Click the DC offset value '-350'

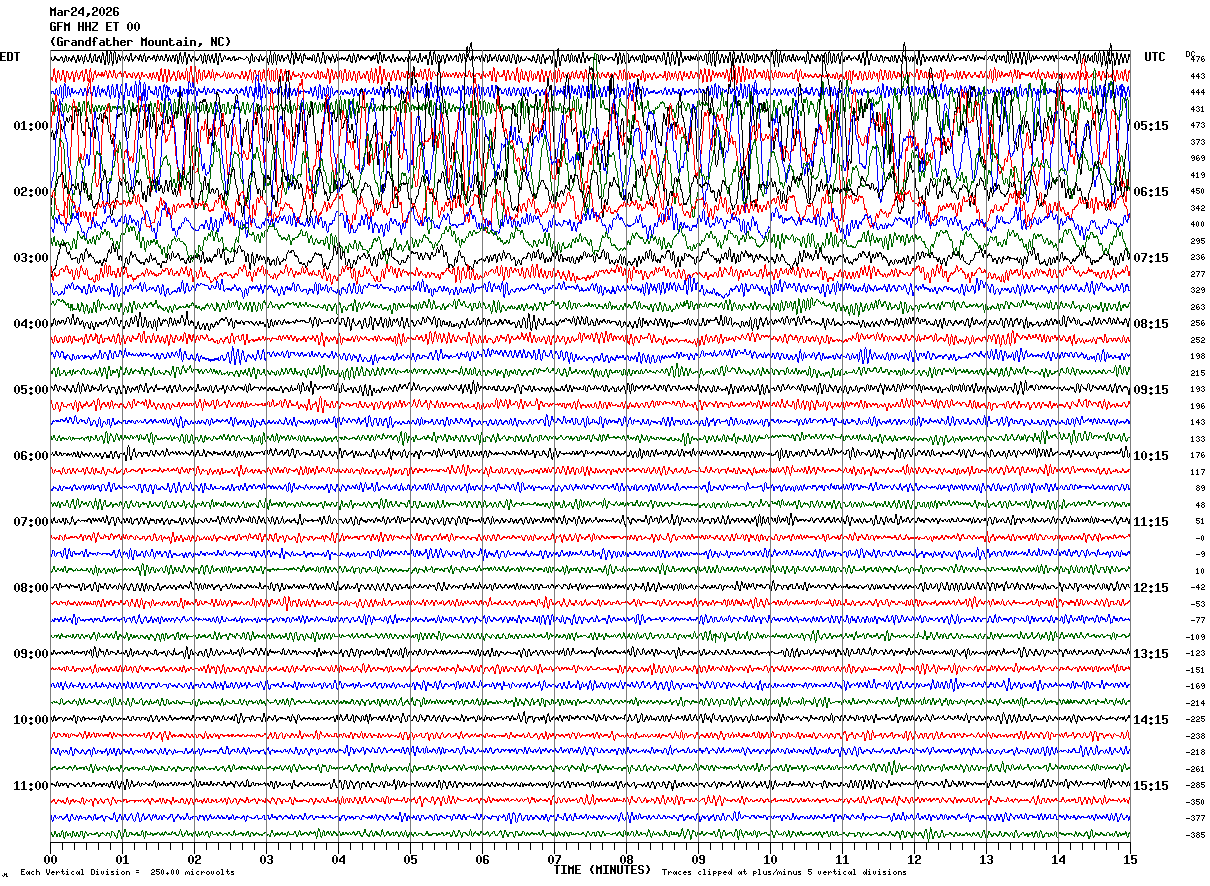point(1195,802)
